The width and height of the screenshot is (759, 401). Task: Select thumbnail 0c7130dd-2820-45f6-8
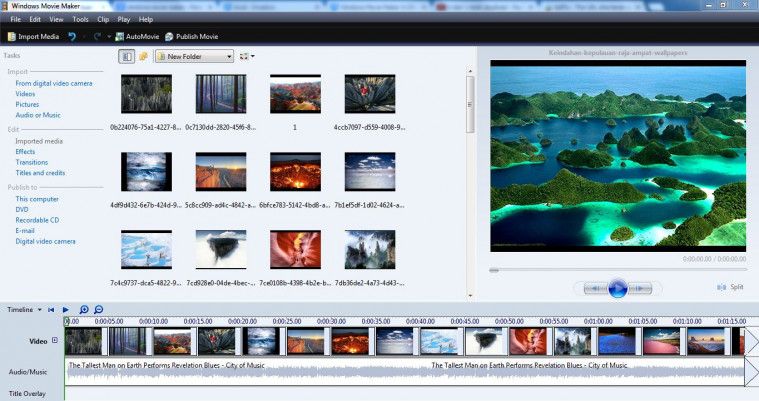coord(221,94)
